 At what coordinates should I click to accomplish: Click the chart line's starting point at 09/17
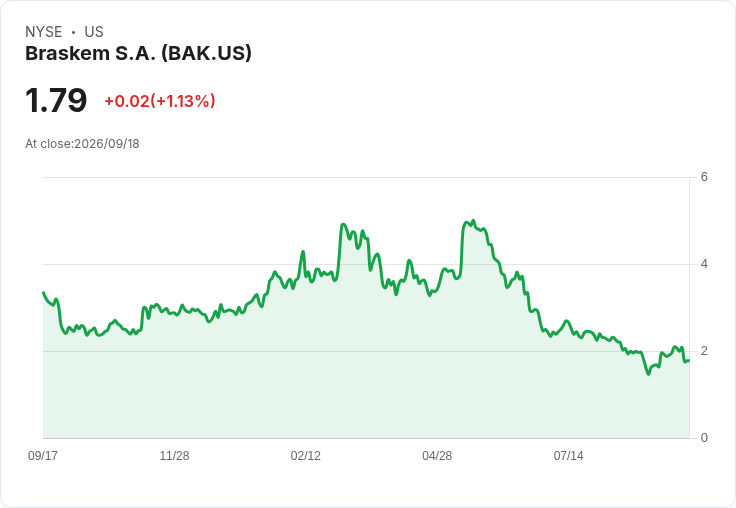click(x=44, y=292)
